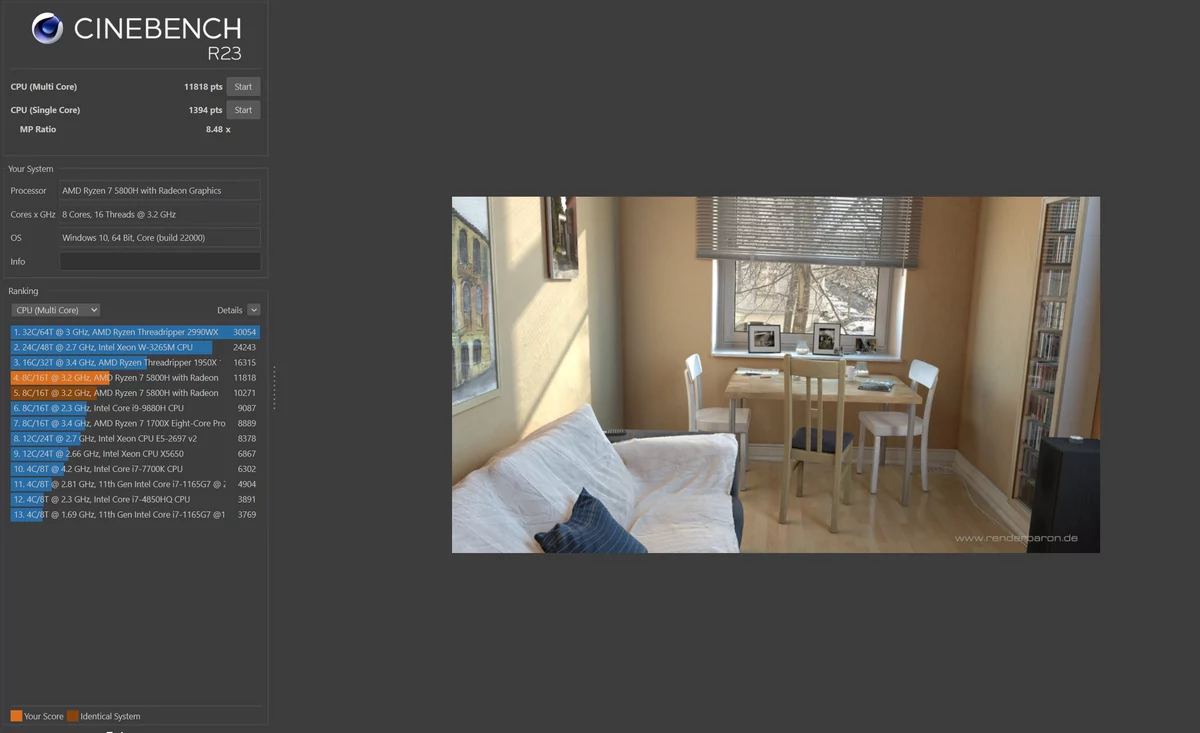The height and width of the screenshot is (733, 1200).
Task: Select ranking row Xeon CPU E5-2697 v2
Action: coord(135,438)
